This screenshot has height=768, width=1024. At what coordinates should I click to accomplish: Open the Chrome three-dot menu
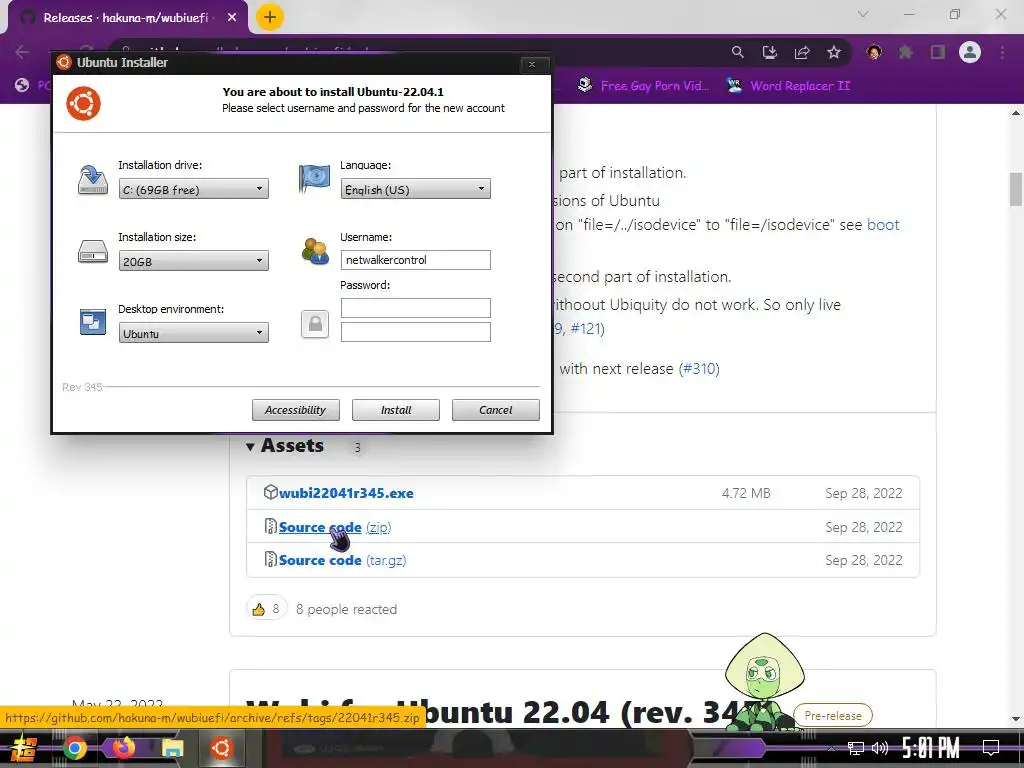tap(1002, 52)
